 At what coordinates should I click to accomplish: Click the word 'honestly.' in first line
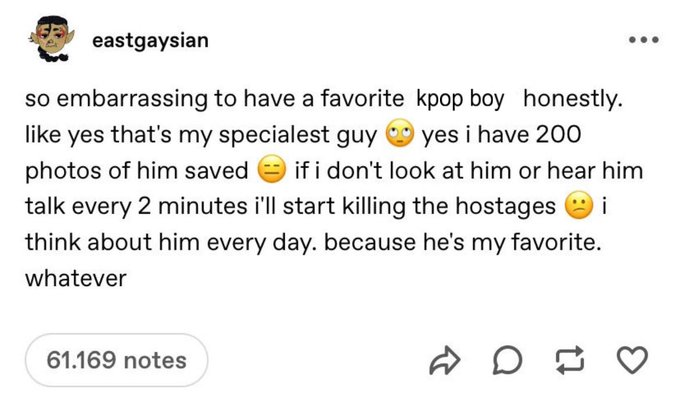[574, 100]
